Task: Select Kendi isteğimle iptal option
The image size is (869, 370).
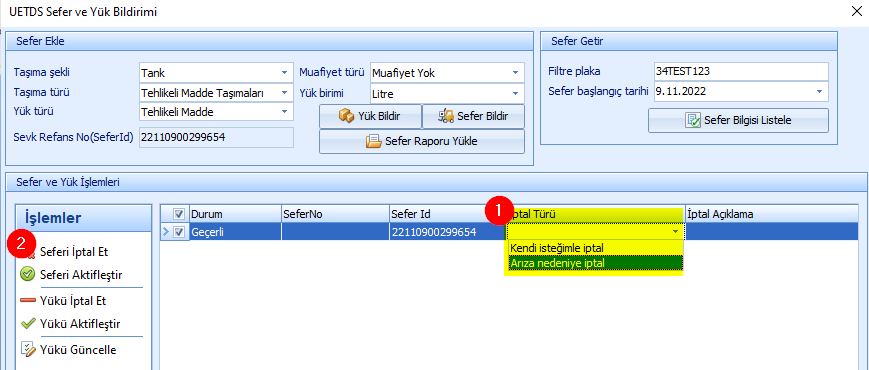Action: pos(595,248)
